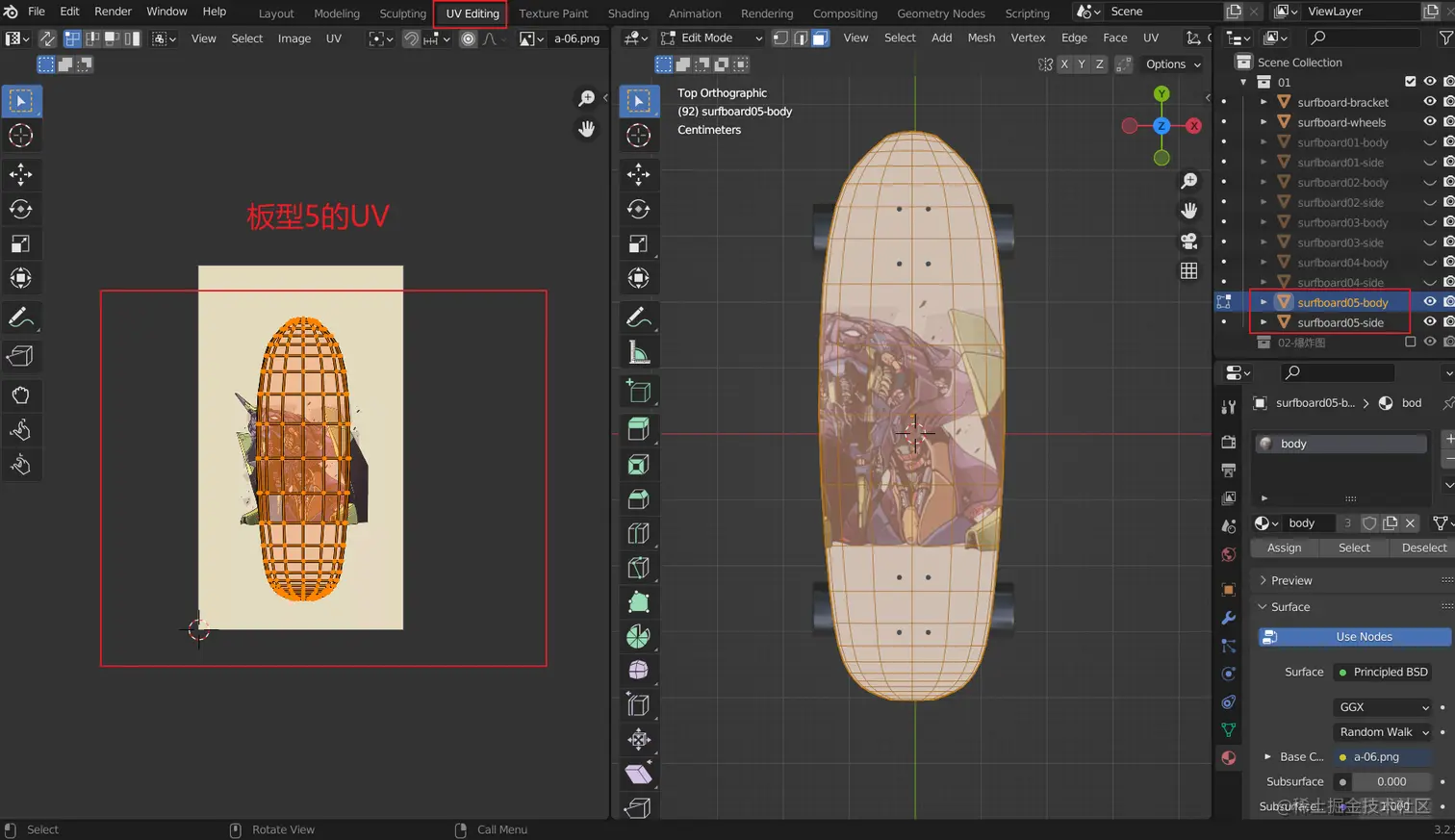The width and height of the screenshot is (1455, 840).
Task: Select the Rotate tool in 3D viewport
Action: tap(638, 209)
